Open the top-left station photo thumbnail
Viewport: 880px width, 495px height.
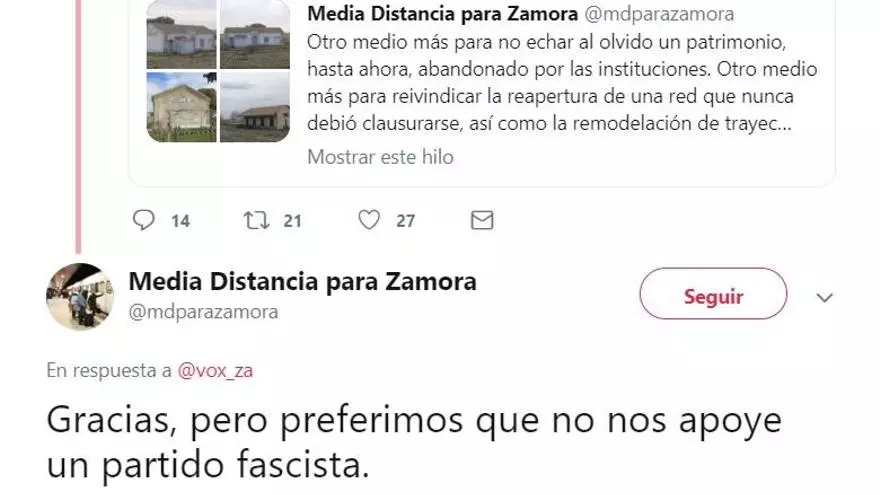tap(181, 34)
